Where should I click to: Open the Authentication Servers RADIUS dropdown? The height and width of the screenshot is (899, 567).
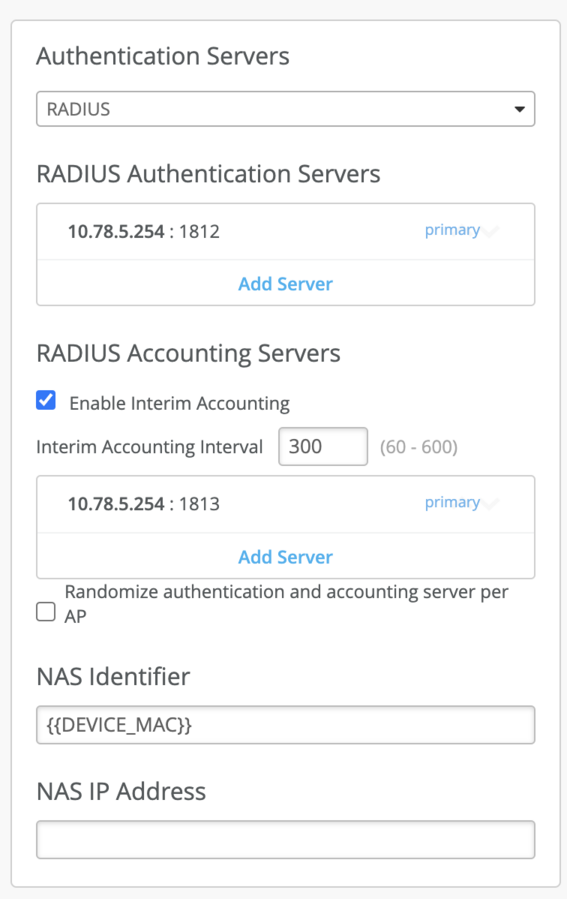[x=286, y=109]
